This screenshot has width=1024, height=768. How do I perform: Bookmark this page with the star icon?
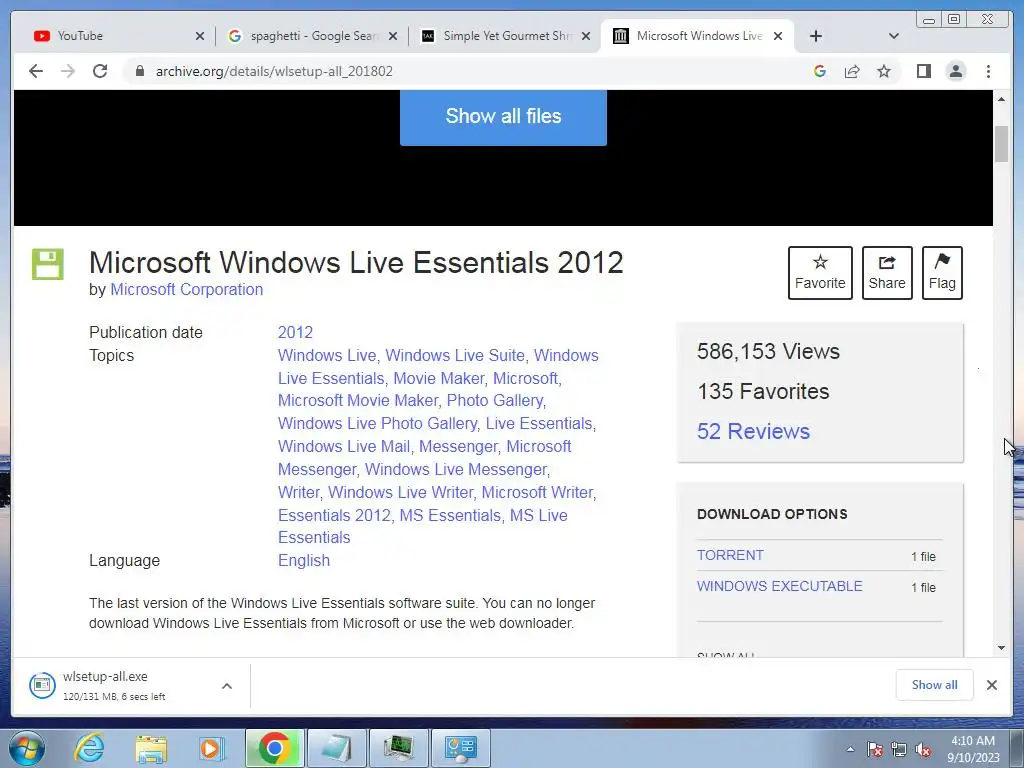pos(884,71)
